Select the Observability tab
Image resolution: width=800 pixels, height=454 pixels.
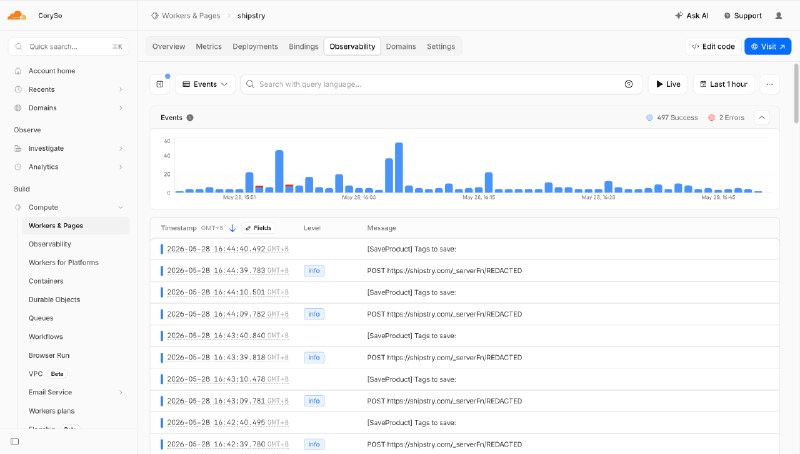pyautogui.click(x=352, y=46)
